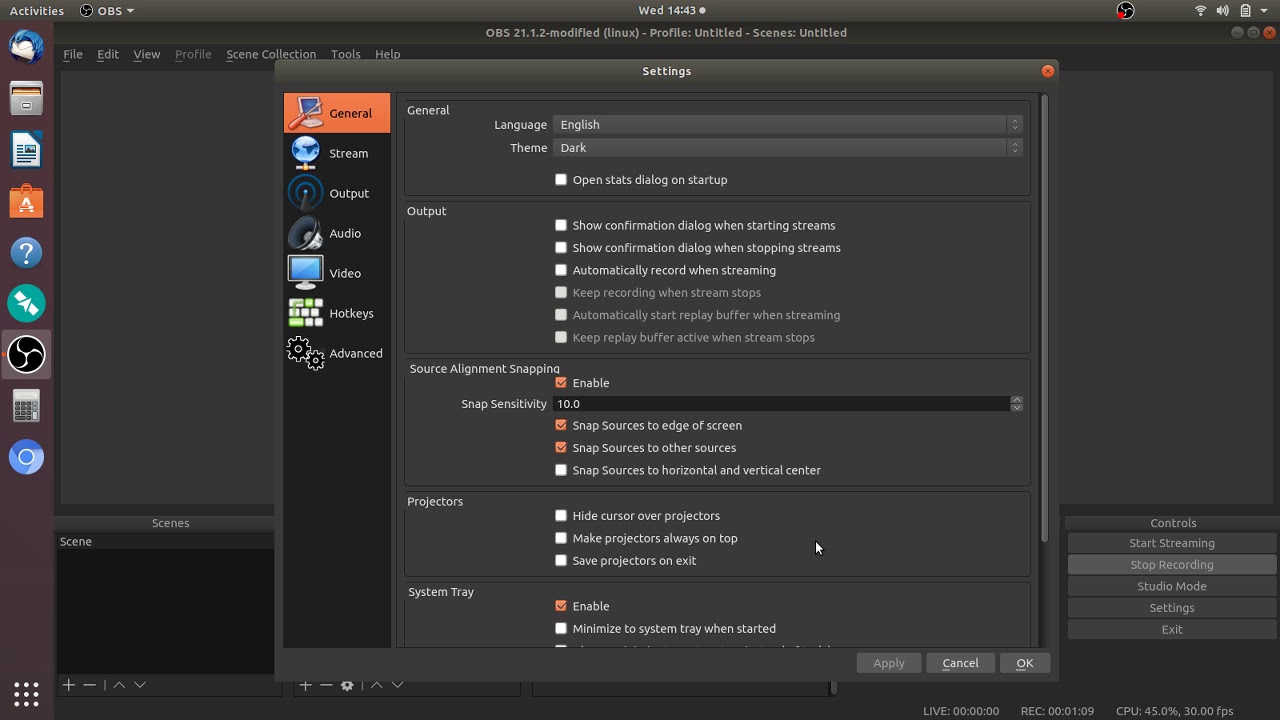Open the Hotkeys settings category
Viewport: 1280px width, 720px height.
coord(337,313)
